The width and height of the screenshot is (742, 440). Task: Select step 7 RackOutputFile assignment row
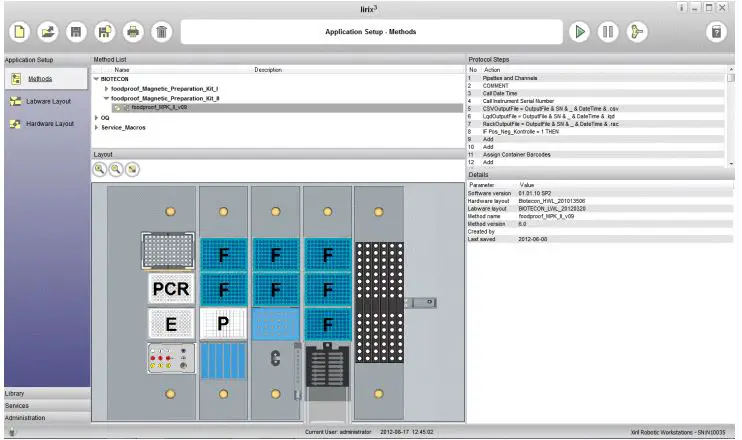point(596,124)
